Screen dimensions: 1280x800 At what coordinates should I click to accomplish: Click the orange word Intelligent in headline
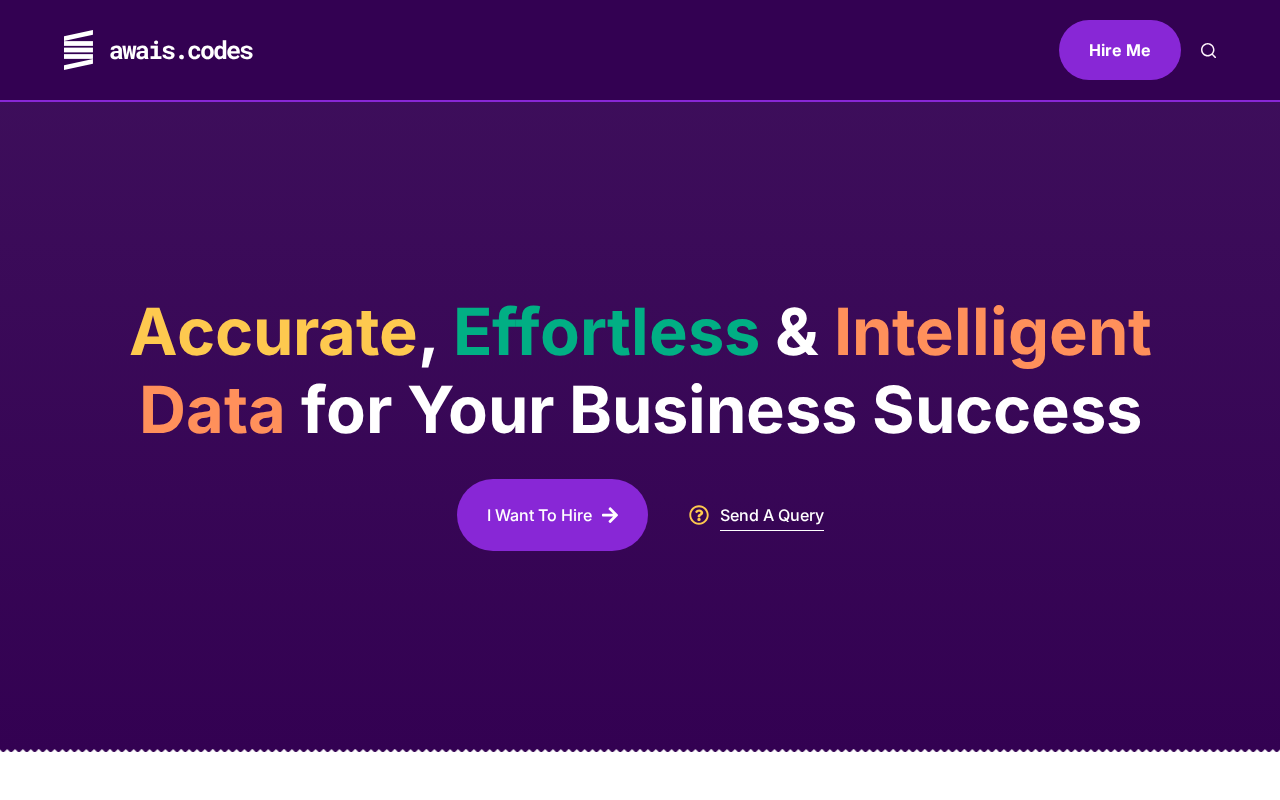(x=992, y=334)
